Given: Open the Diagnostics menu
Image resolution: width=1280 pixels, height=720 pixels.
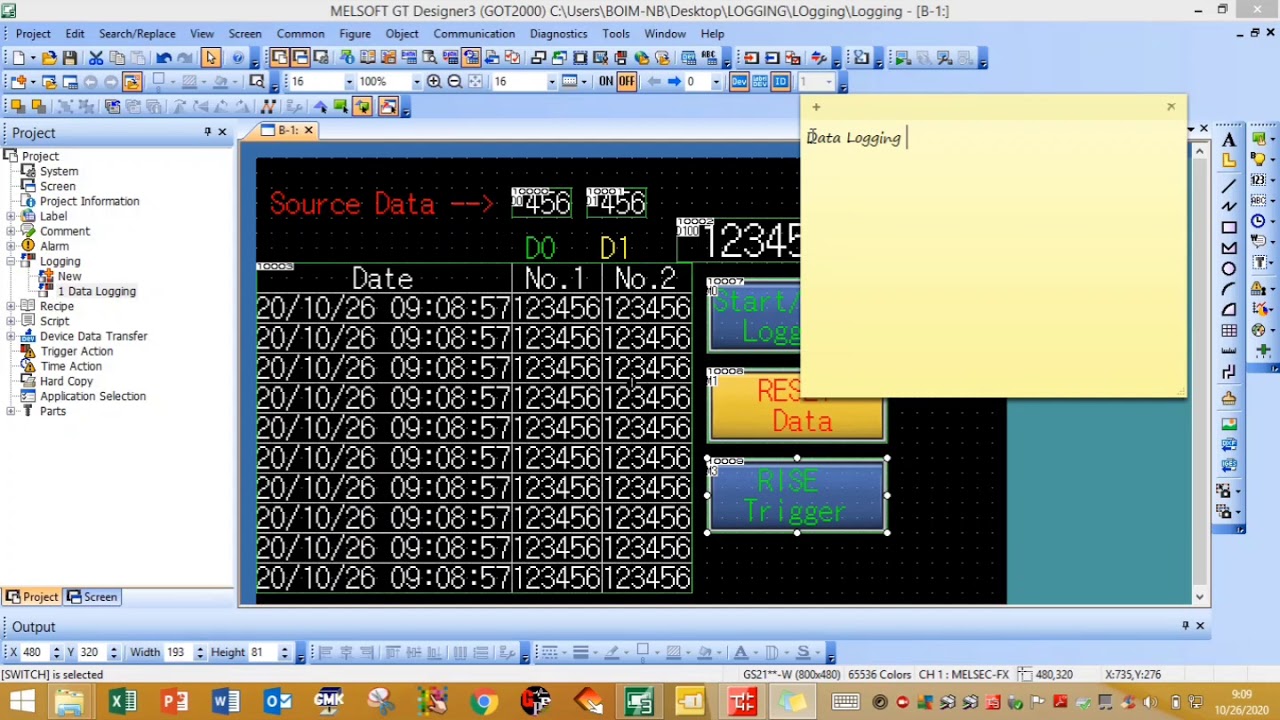Looking at the screenshot, I should (x=559, y=33).
